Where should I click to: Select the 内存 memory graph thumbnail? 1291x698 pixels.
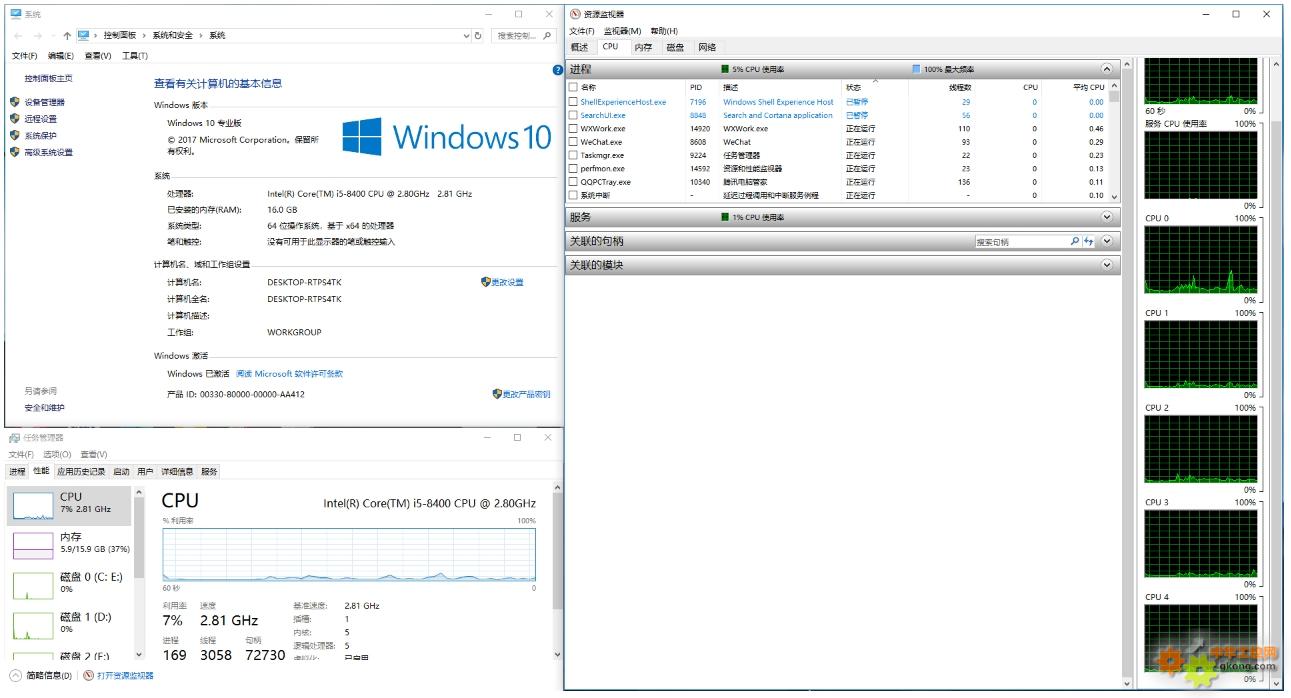(x=32, y=545)
